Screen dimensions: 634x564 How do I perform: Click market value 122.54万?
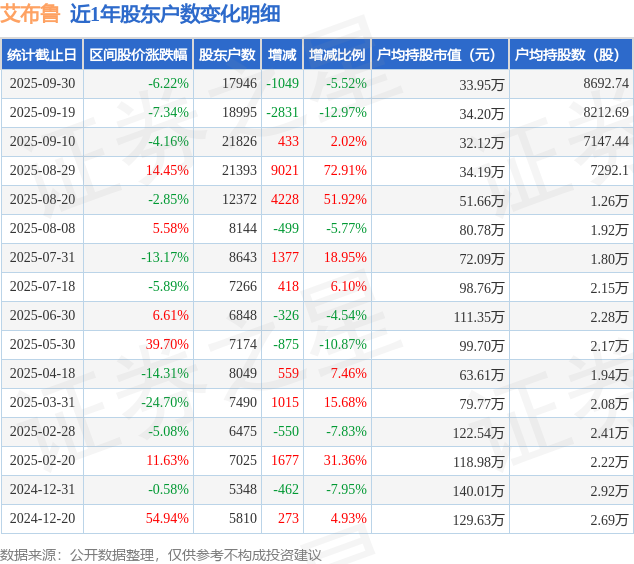(479, 433)
